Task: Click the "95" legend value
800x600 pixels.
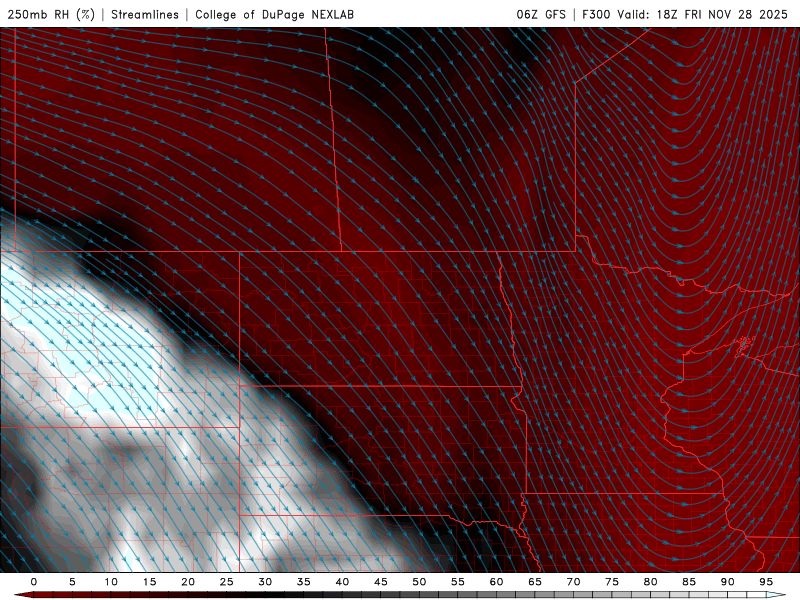Action: tap(765, 582)
